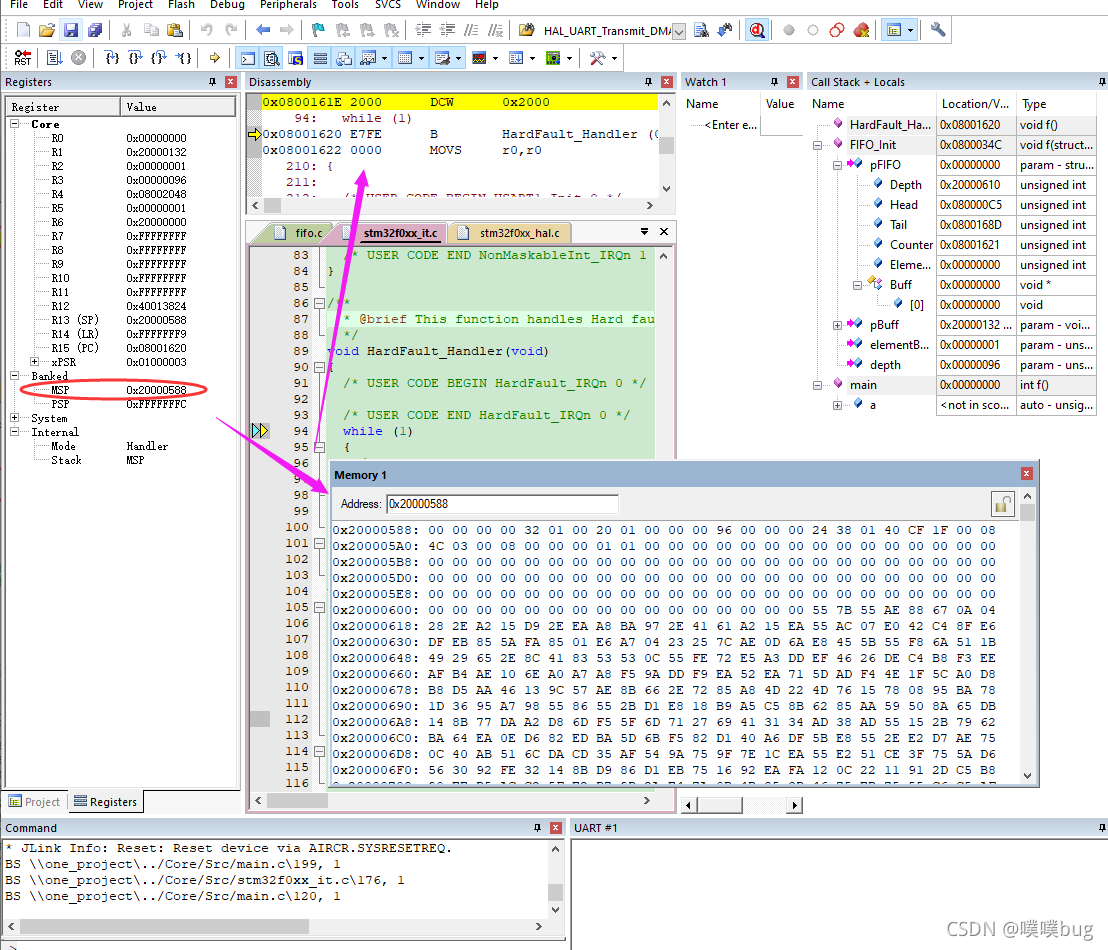Click Run to Cursor Line icon
The width and height of the screenshot is (1108, 950).
pos(184,58)
